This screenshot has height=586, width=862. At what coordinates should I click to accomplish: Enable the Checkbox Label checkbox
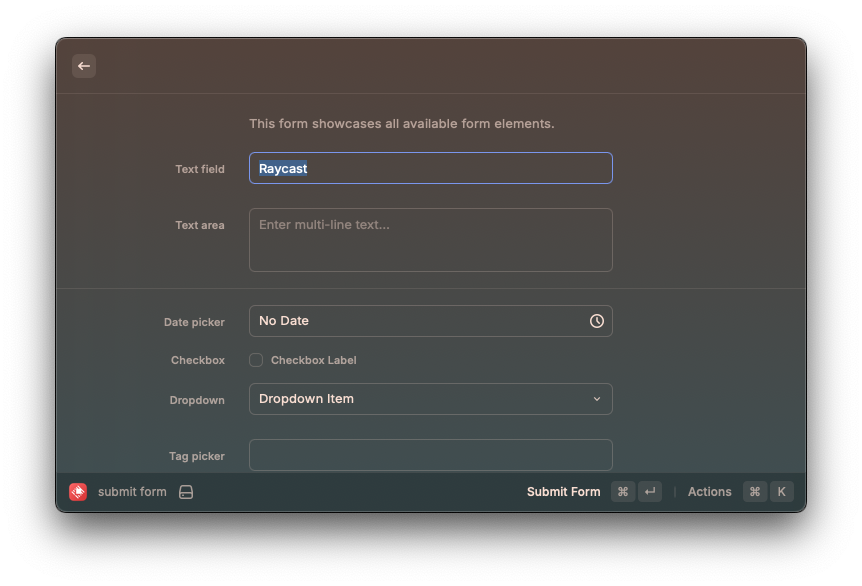[x=256, y=360]
